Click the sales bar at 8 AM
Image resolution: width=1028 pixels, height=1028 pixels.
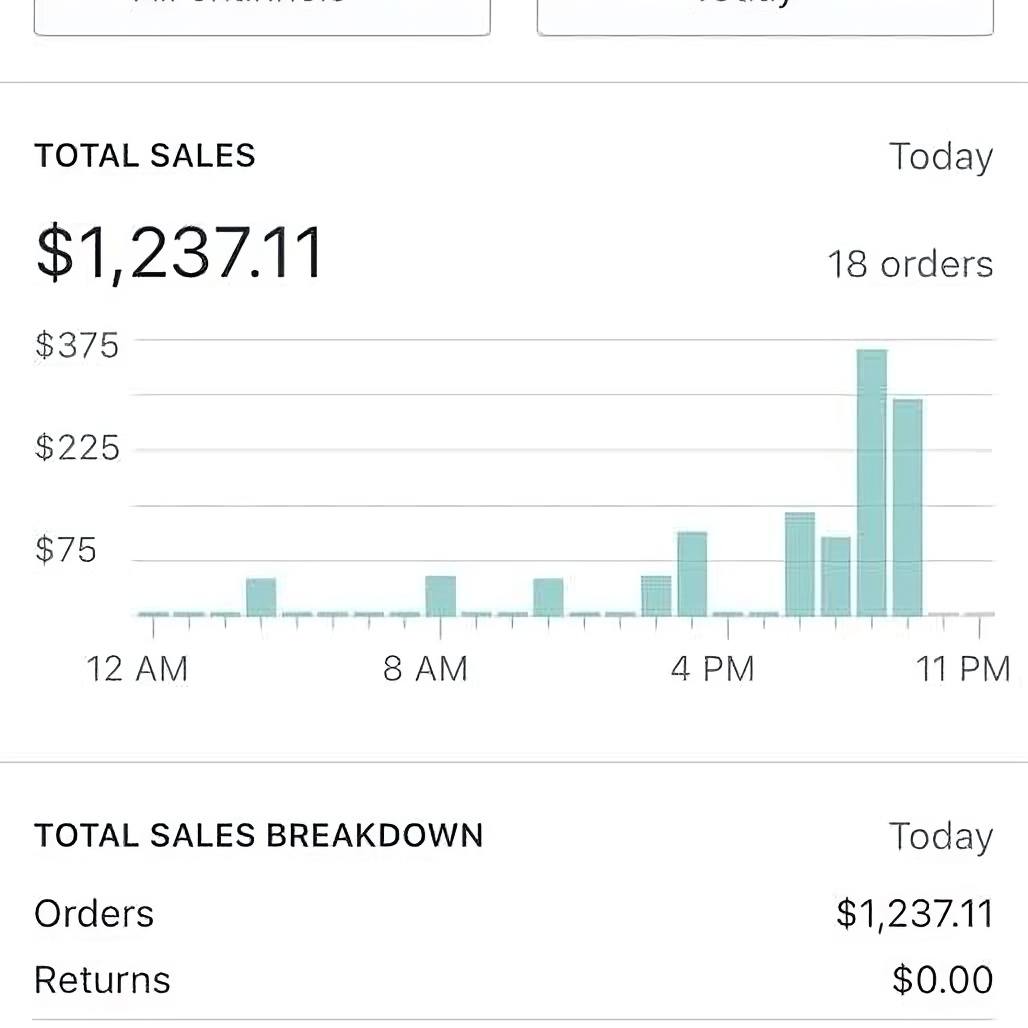[x=440, y=596]
